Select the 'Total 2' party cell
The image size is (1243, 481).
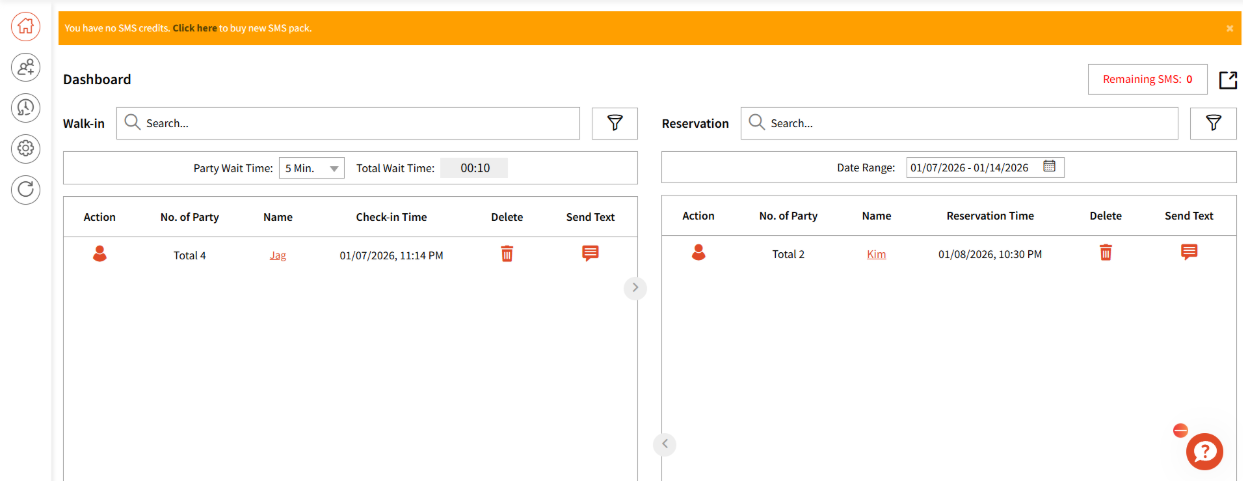click(788, 254)
